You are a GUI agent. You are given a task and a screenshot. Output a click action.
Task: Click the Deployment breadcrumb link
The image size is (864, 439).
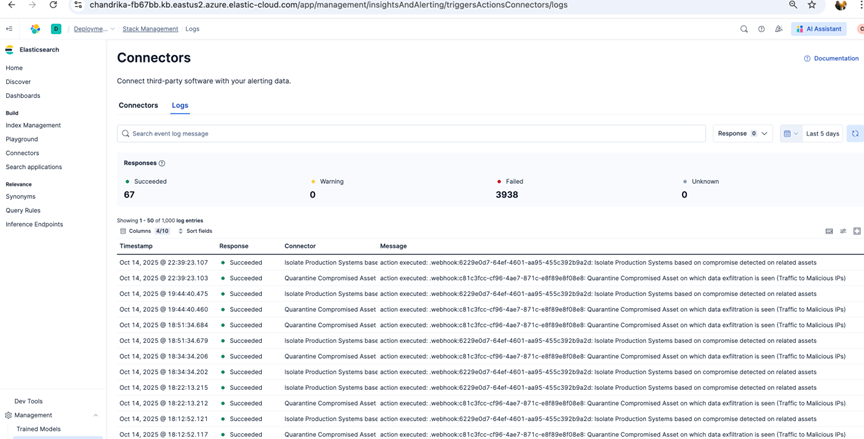point(91,29)
